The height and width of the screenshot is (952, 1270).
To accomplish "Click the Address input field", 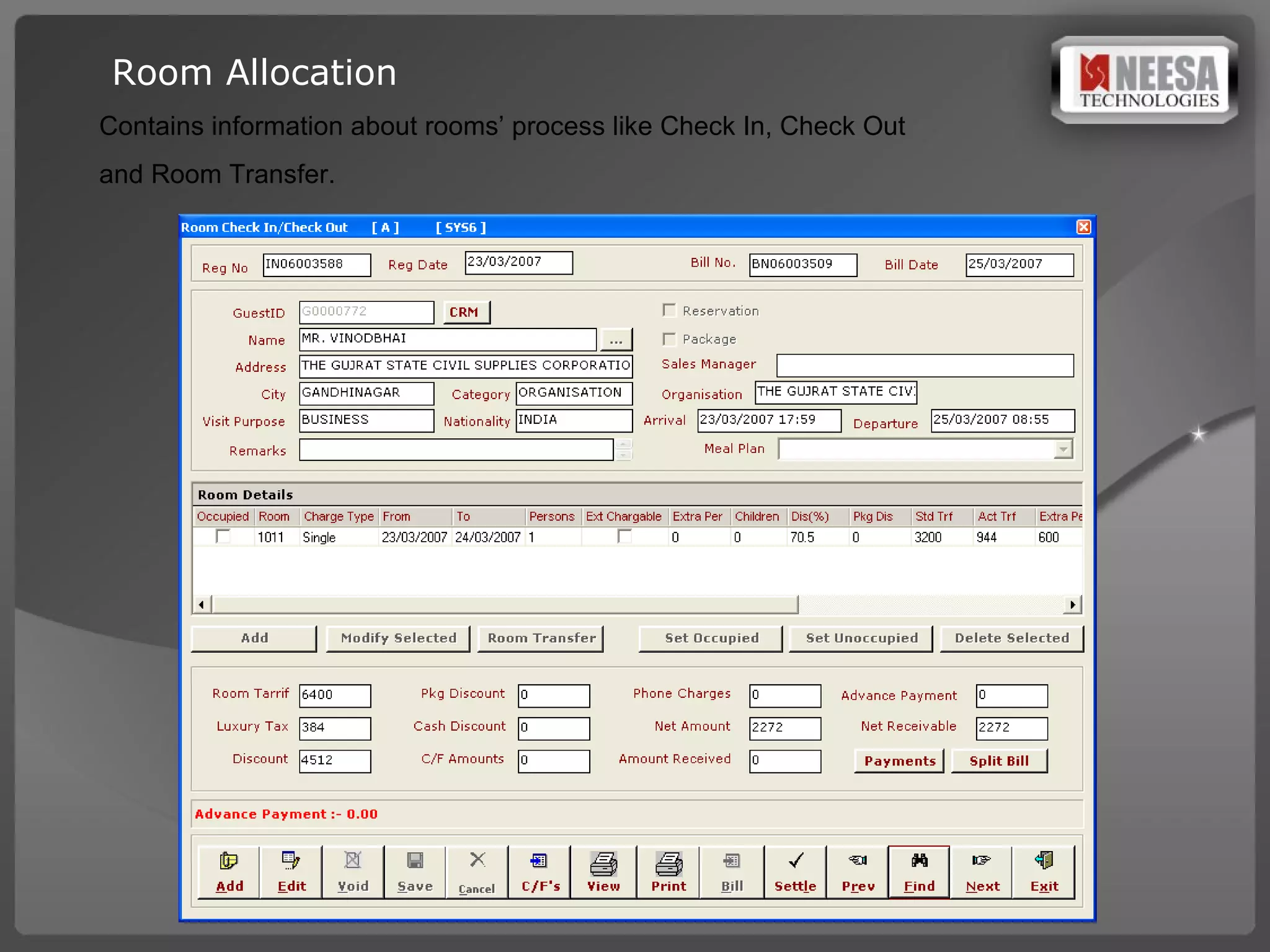I will 466,366.
